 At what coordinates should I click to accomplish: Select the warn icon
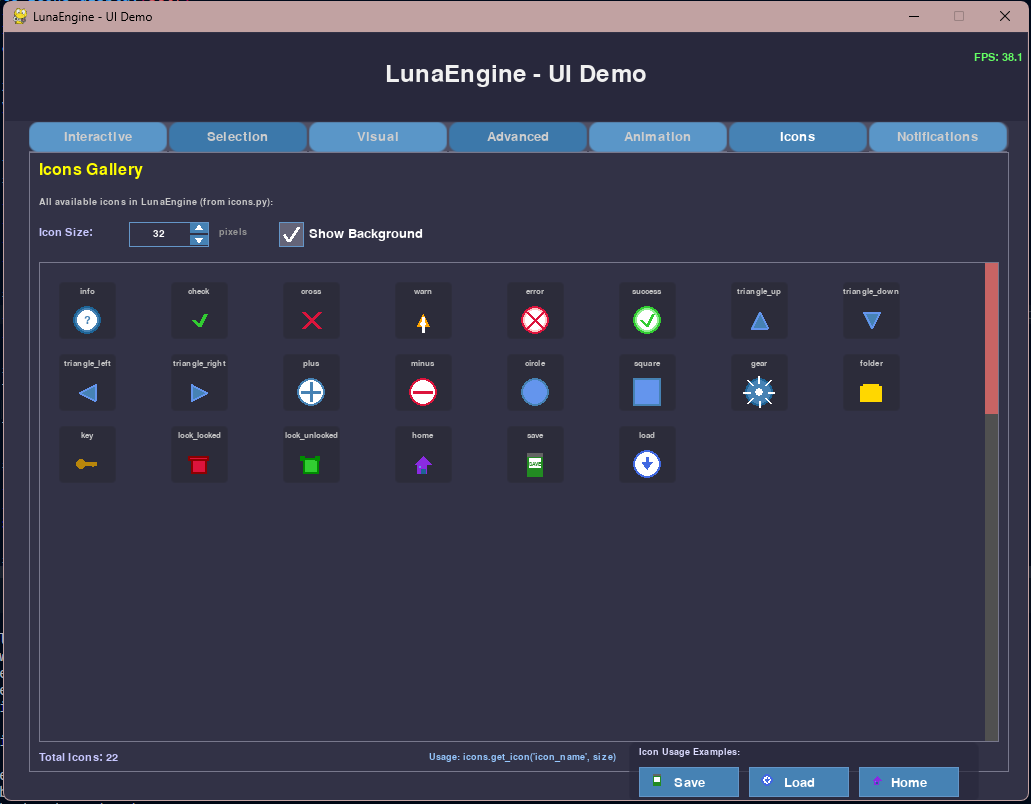tap(423, 320)
